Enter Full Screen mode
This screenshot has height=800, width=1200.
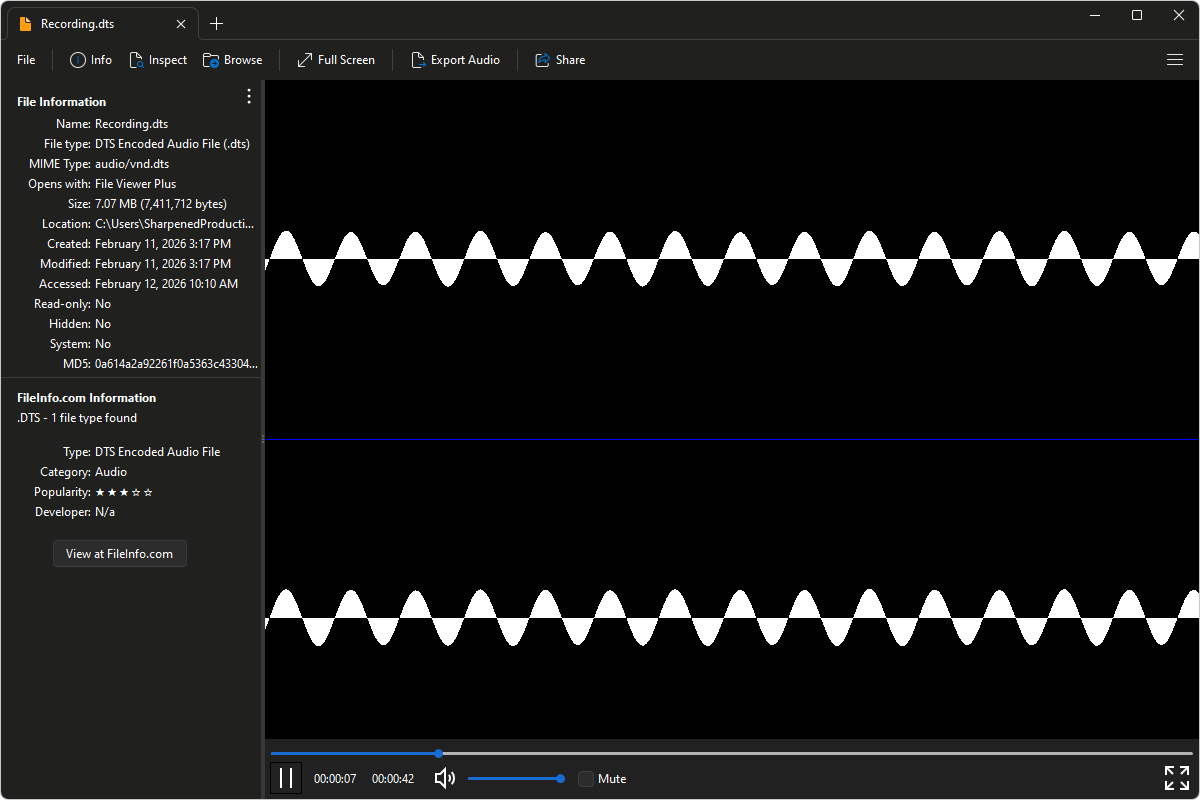335,60
